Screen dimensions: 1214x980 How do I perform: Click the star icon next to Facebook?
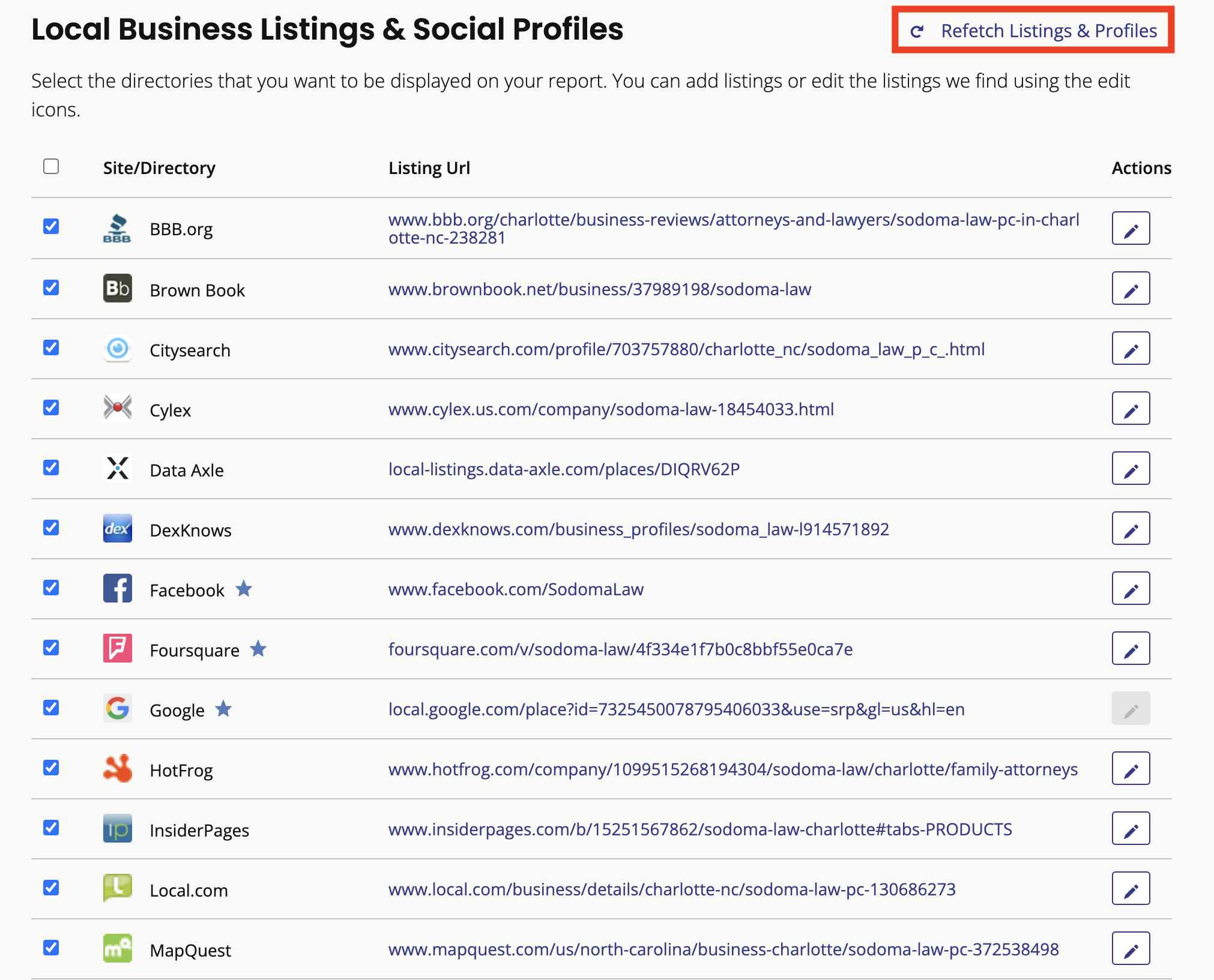[244, 589]
